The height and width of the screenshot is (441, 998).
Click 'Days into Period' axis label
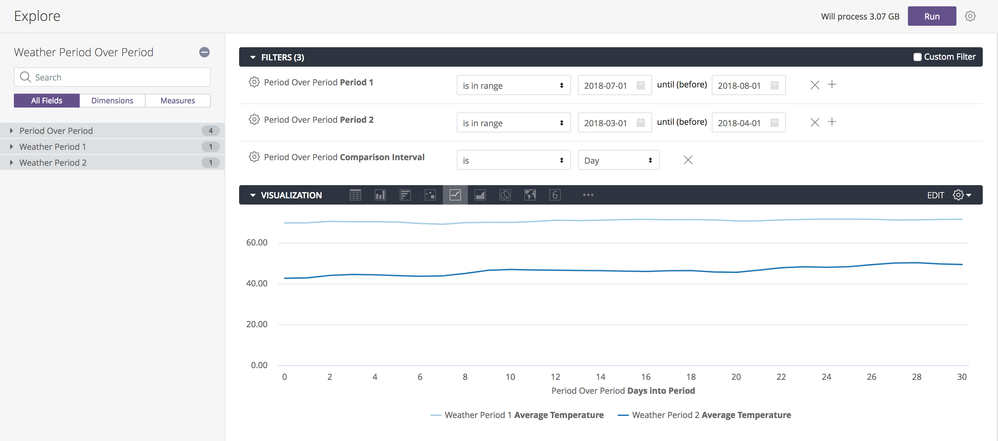(x=659, y=389)
